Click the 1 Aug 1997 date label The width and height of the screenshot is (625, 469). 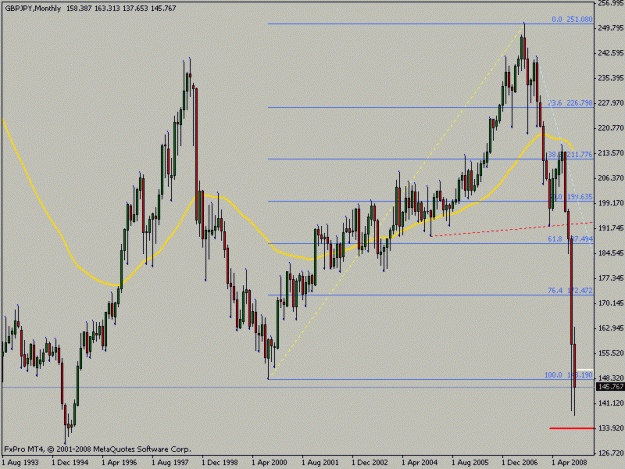170,462
